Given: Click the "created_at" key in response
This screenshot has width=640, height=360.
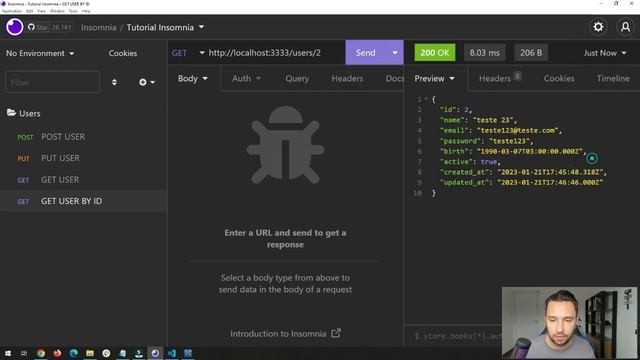Looking at the screenshot, I should tap(464, 172).
